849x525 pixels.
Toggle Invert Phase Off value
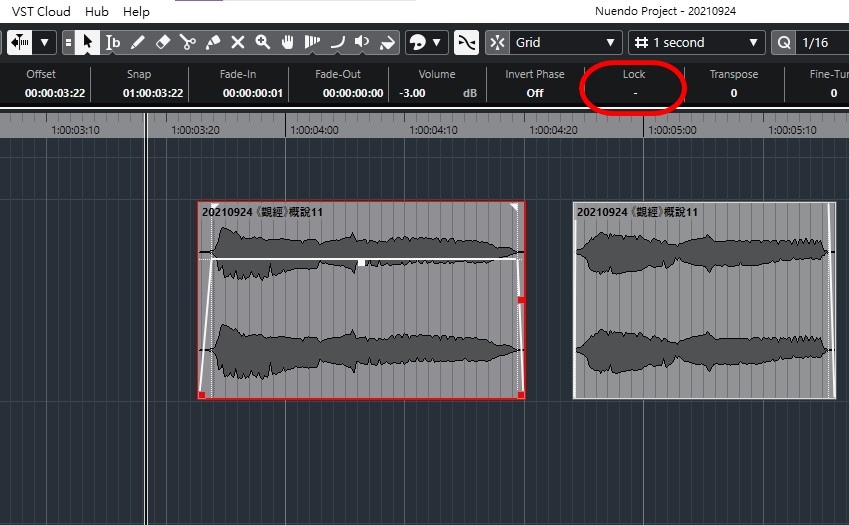pos(535,93)
